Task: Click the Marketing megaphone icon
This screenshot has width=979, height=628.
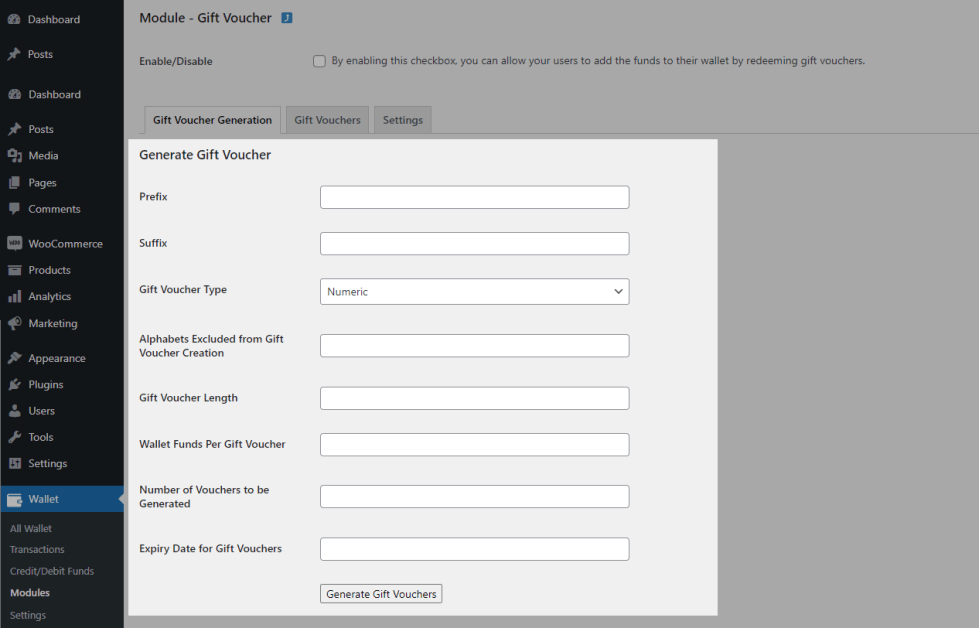Action: pos(14,324)
